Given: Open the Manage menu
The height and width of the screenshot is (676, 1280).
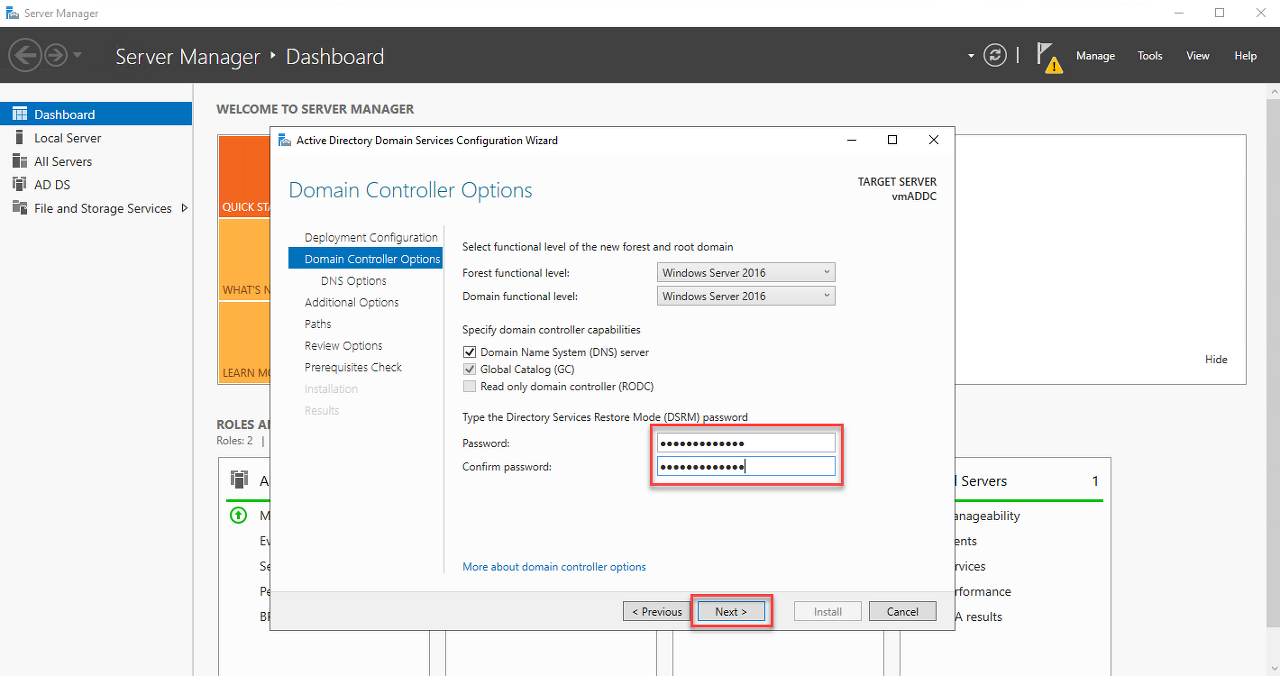Looking at the screenshot, I should click(1095, 56).
